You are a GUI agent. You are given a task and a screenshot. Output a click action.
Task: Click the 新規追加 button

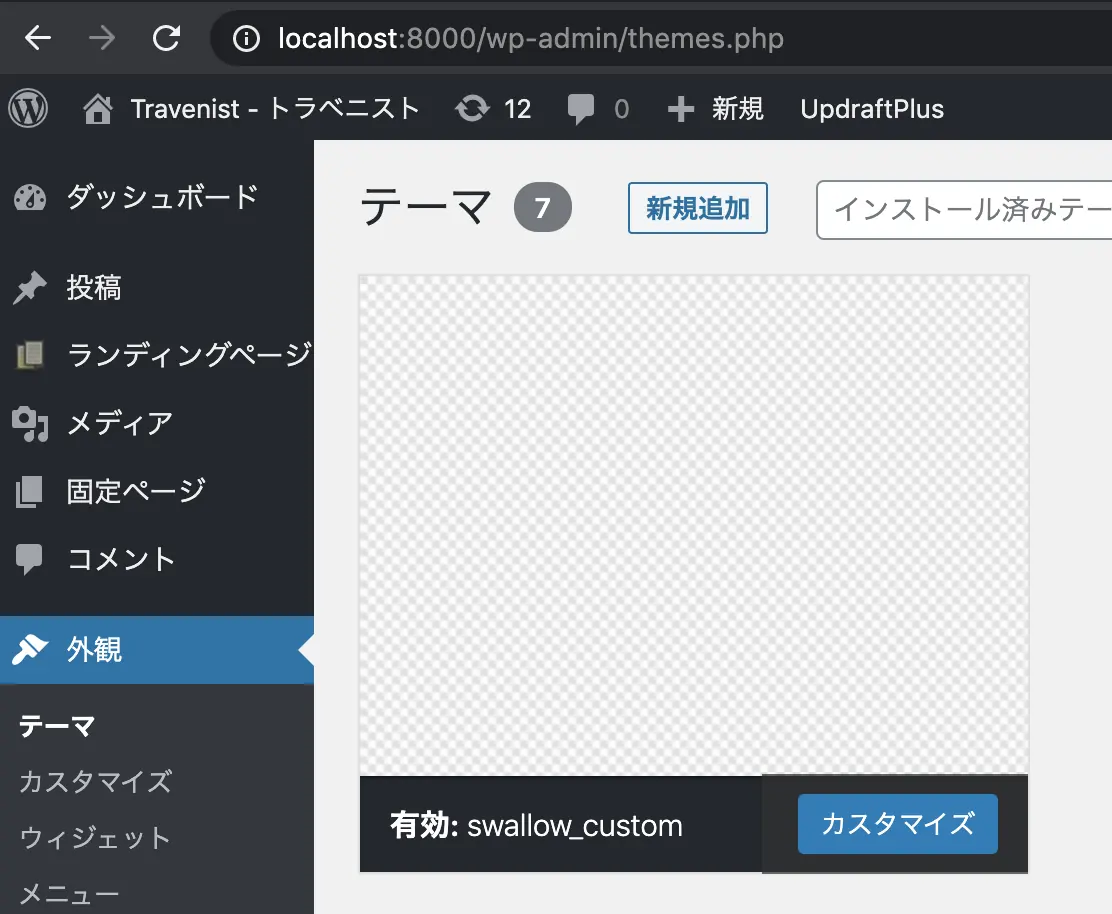(698, 208)
